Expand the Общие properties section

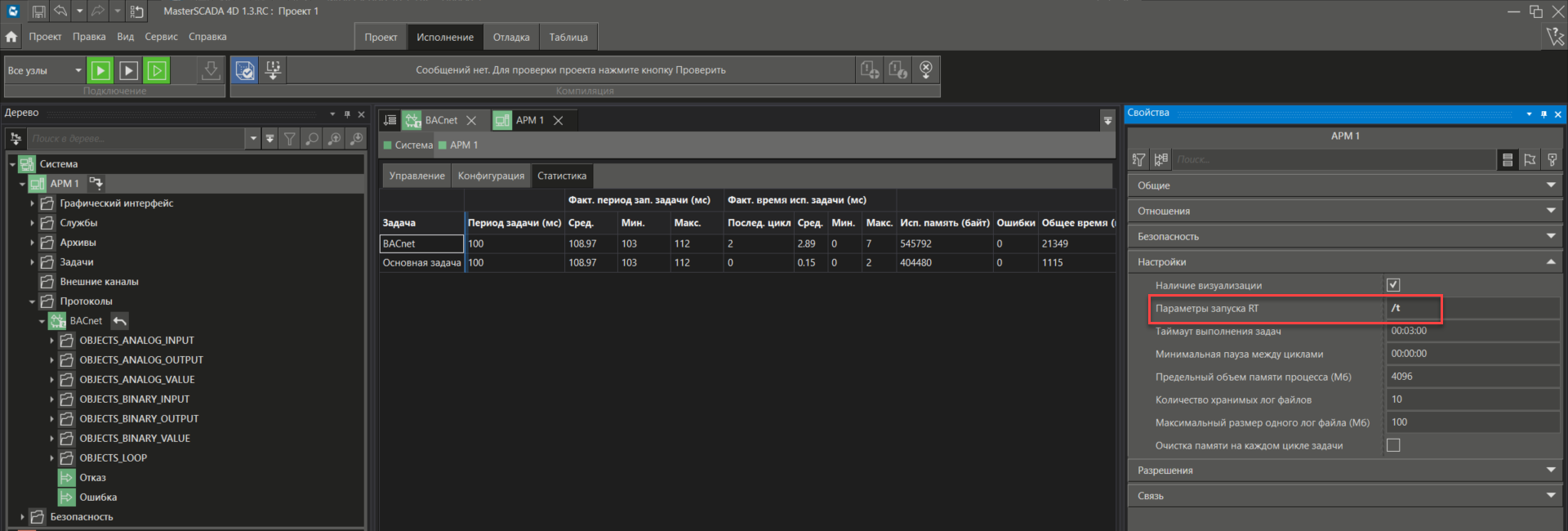coord(1343,185)
